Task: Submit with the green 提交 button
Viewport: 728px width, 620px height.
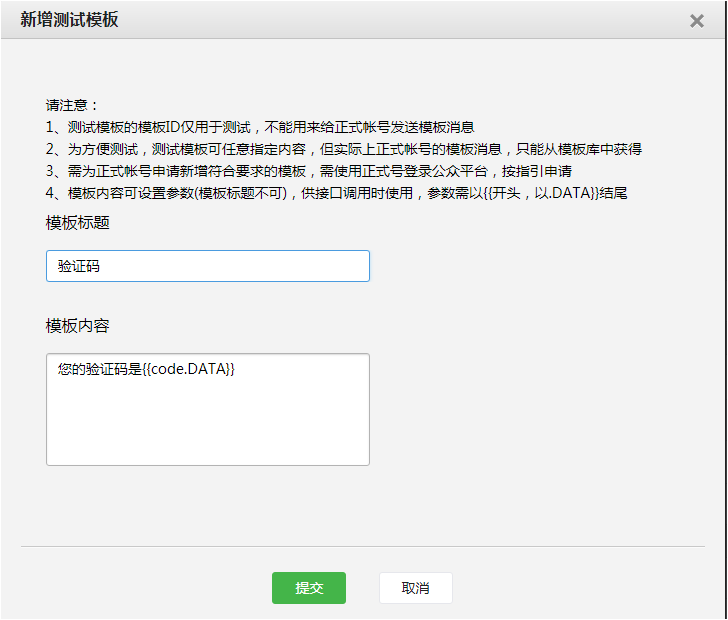Action: 309,588
